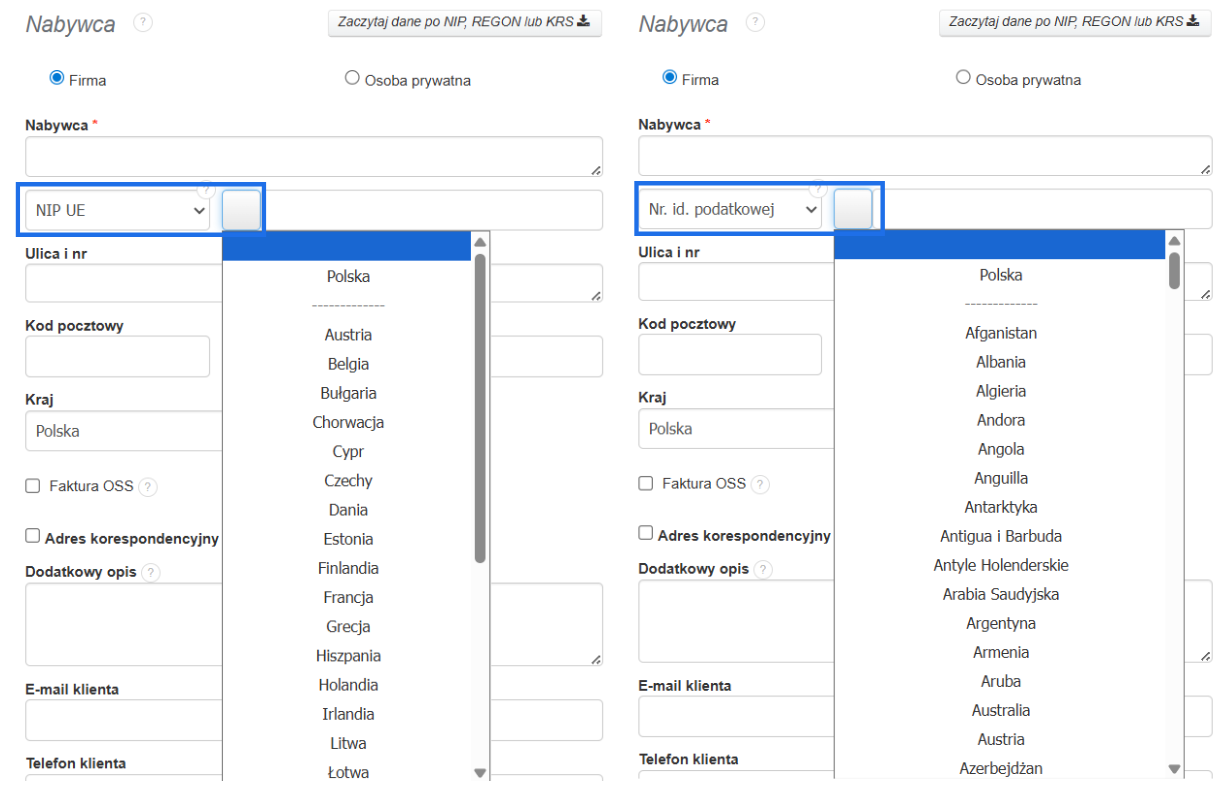This screenshot has width=1225, height=792.
Task: Click help icon beside left Nabywca heading
Action: click(x=143, y=22)
